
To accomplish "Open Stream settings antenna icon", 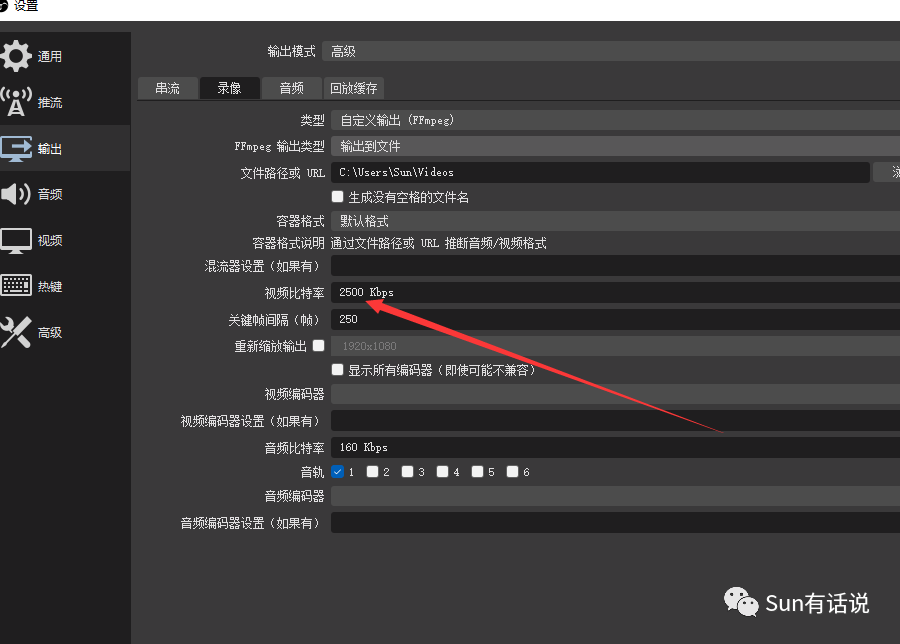I will pyautogui.click(x=15, y=102).
